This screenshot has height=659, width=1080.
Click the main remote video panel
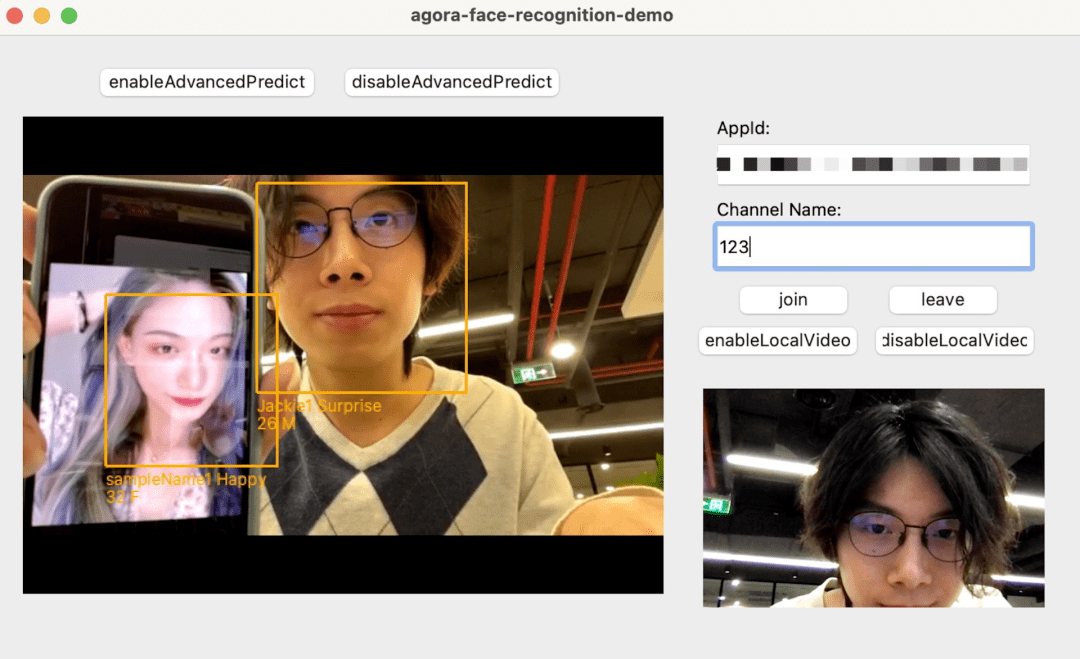tap(343, 355)
